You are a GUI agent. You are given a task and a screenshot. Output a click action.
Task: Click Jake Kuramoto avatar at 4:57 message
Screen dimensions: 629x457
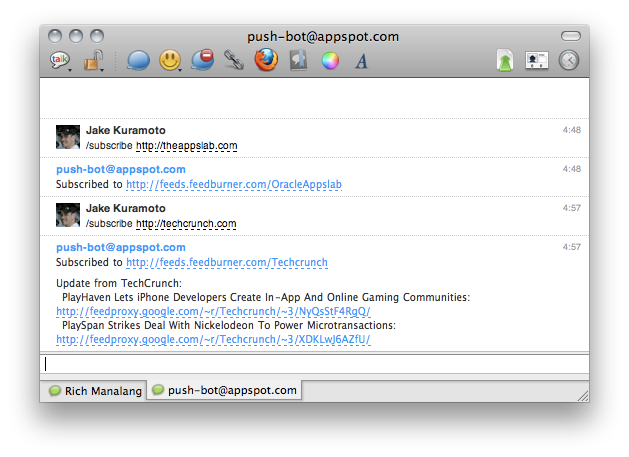click(x=68, y=215)
